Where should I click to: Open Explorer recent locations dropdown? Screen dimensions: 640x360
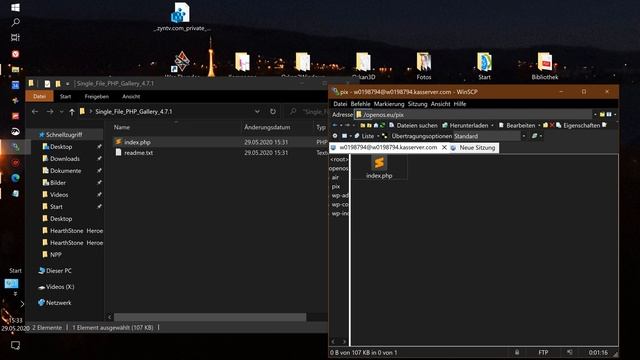pyautogui.click(x=61, y=111)
